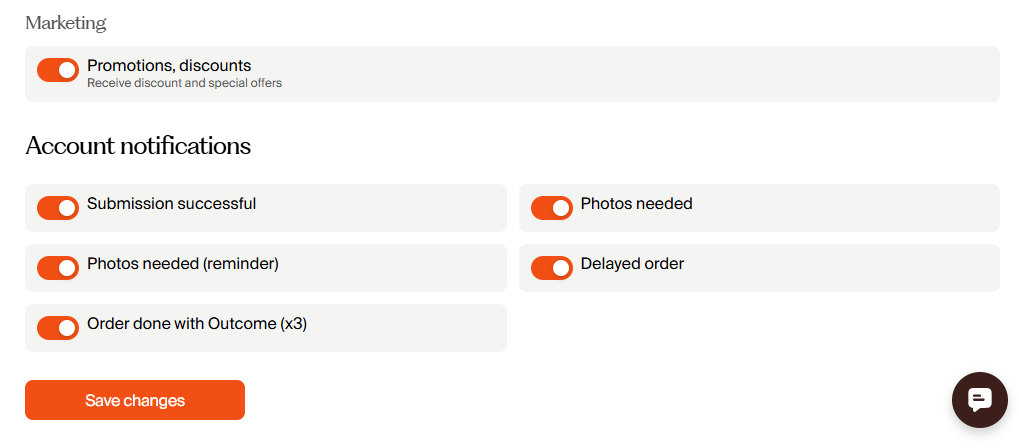1019x448 pixels.
Task: Toggle Order done with Outcome (x3) switch
Action: (x=58, y=328)
